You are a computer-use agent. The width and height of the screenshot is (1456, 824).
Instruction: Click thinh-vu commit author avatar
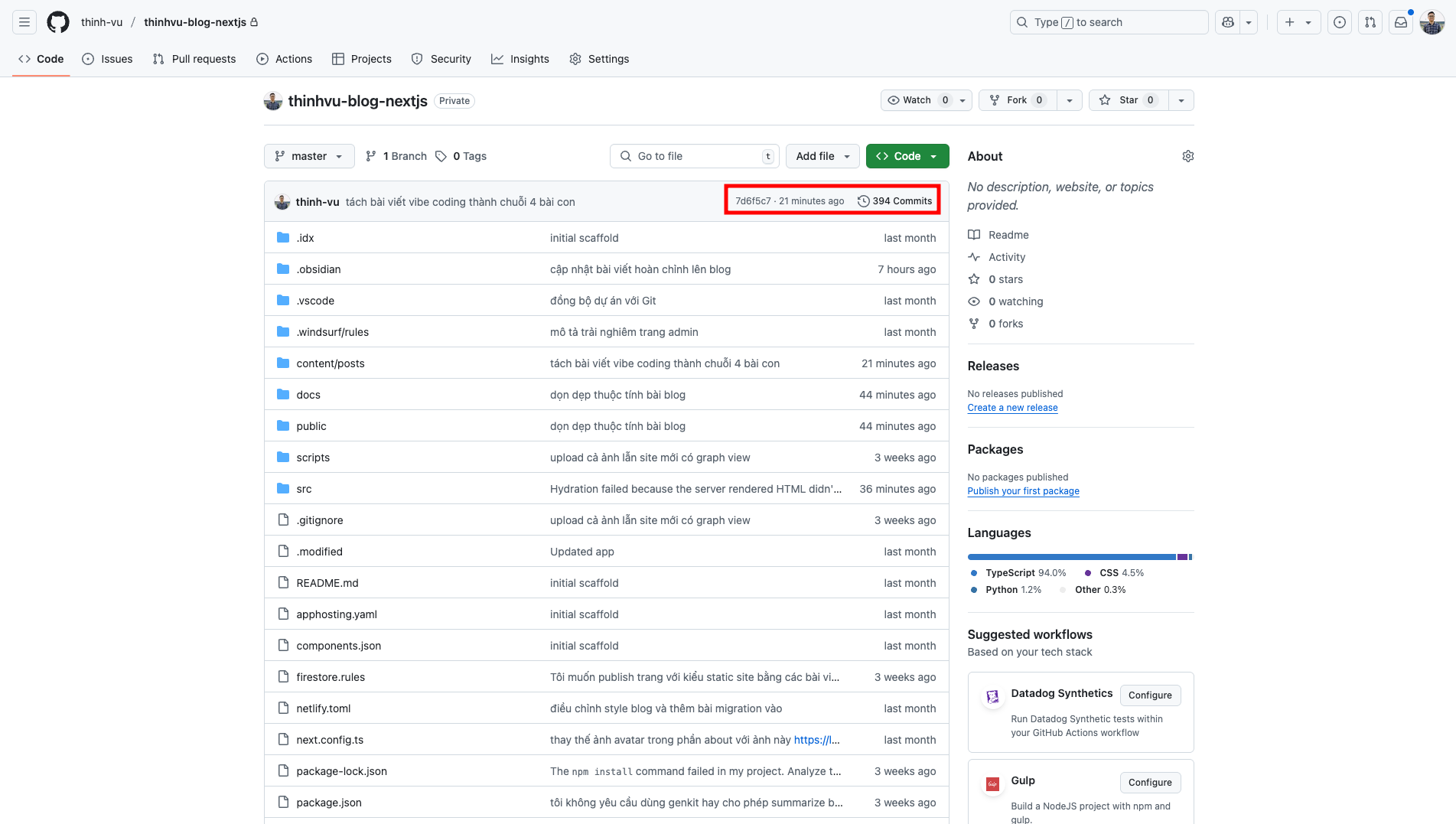(282, 201)
